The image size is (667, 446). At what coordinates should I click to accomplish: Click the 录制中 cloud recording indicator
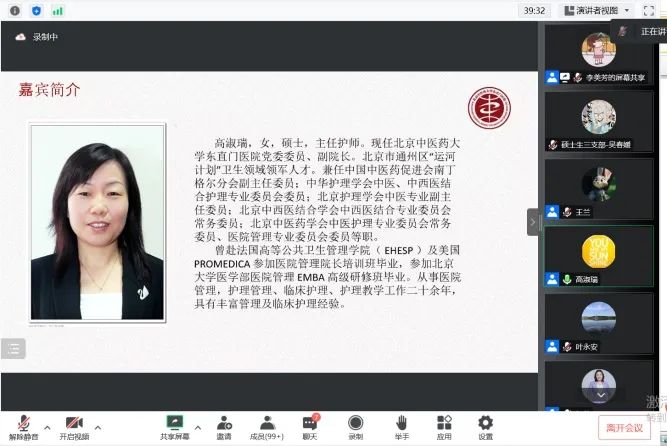pyautogui.click(x=37, y=37)
